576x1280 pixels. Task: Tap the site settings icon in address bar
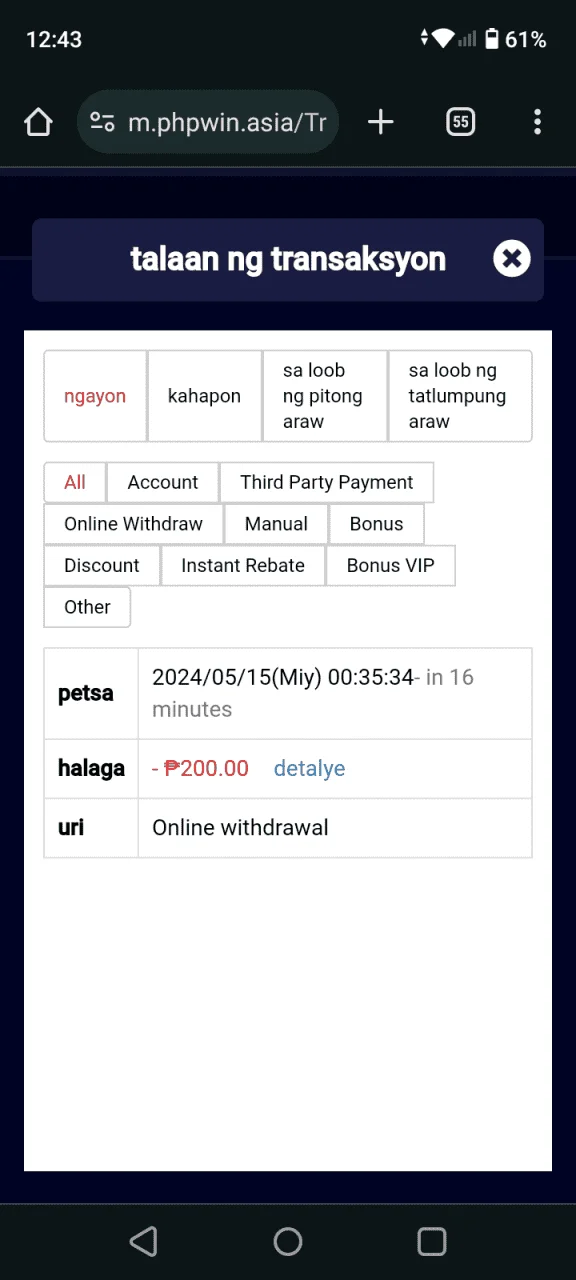click(102, 122)
